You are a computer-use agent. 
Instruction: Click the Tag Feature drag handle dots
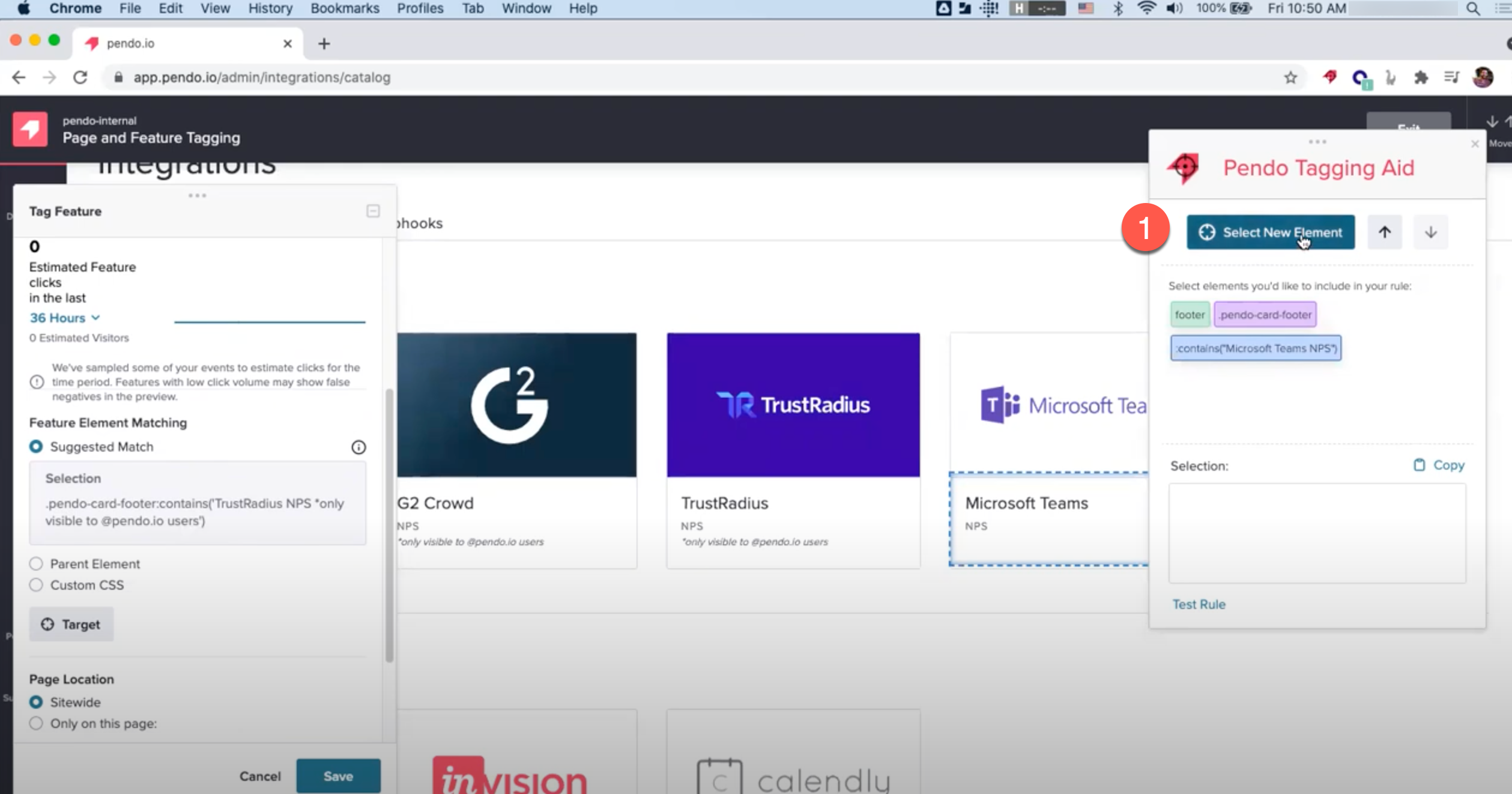197,195
